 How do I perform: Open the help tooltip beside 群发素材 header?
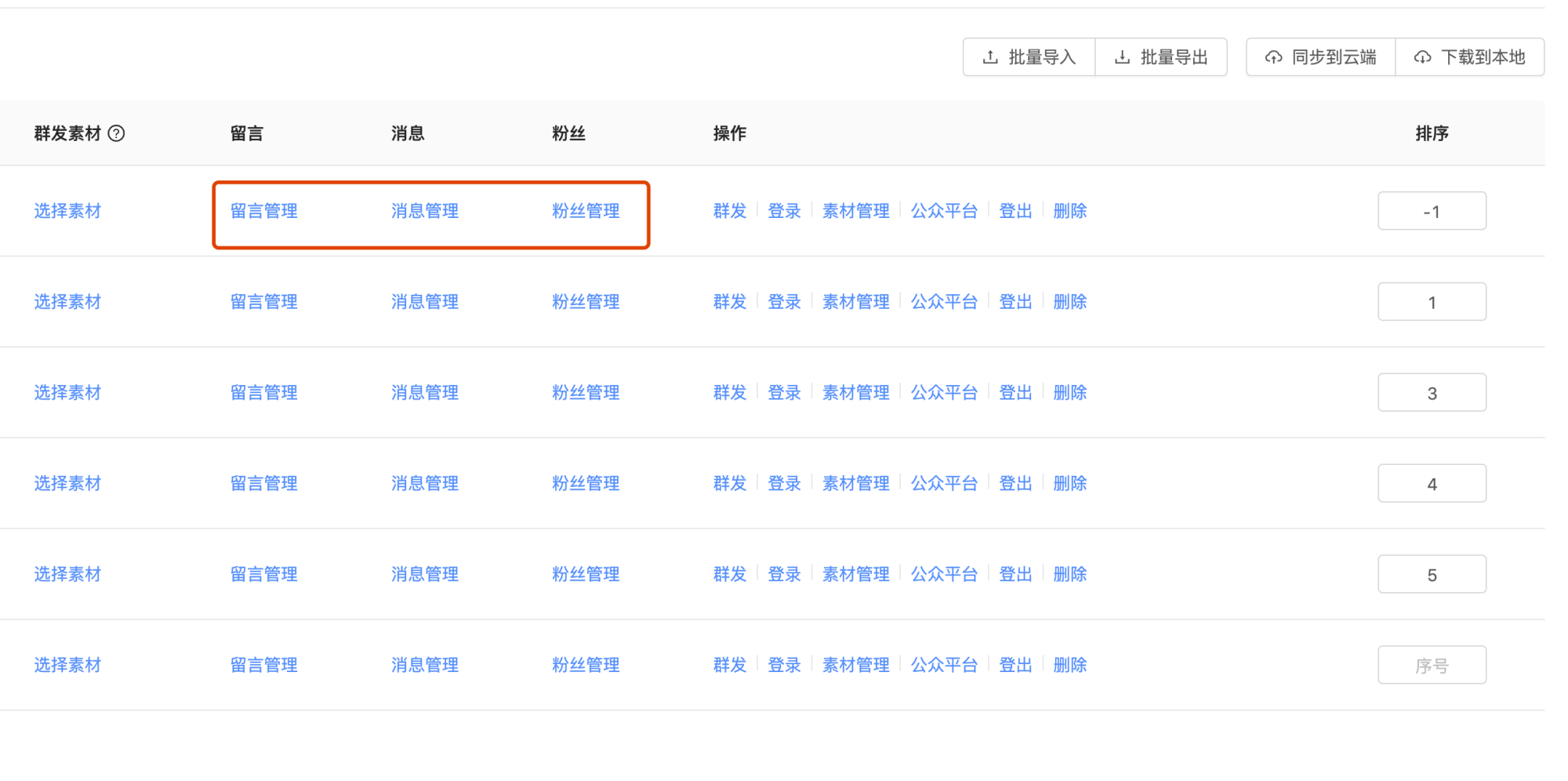[x=117, y=133]
